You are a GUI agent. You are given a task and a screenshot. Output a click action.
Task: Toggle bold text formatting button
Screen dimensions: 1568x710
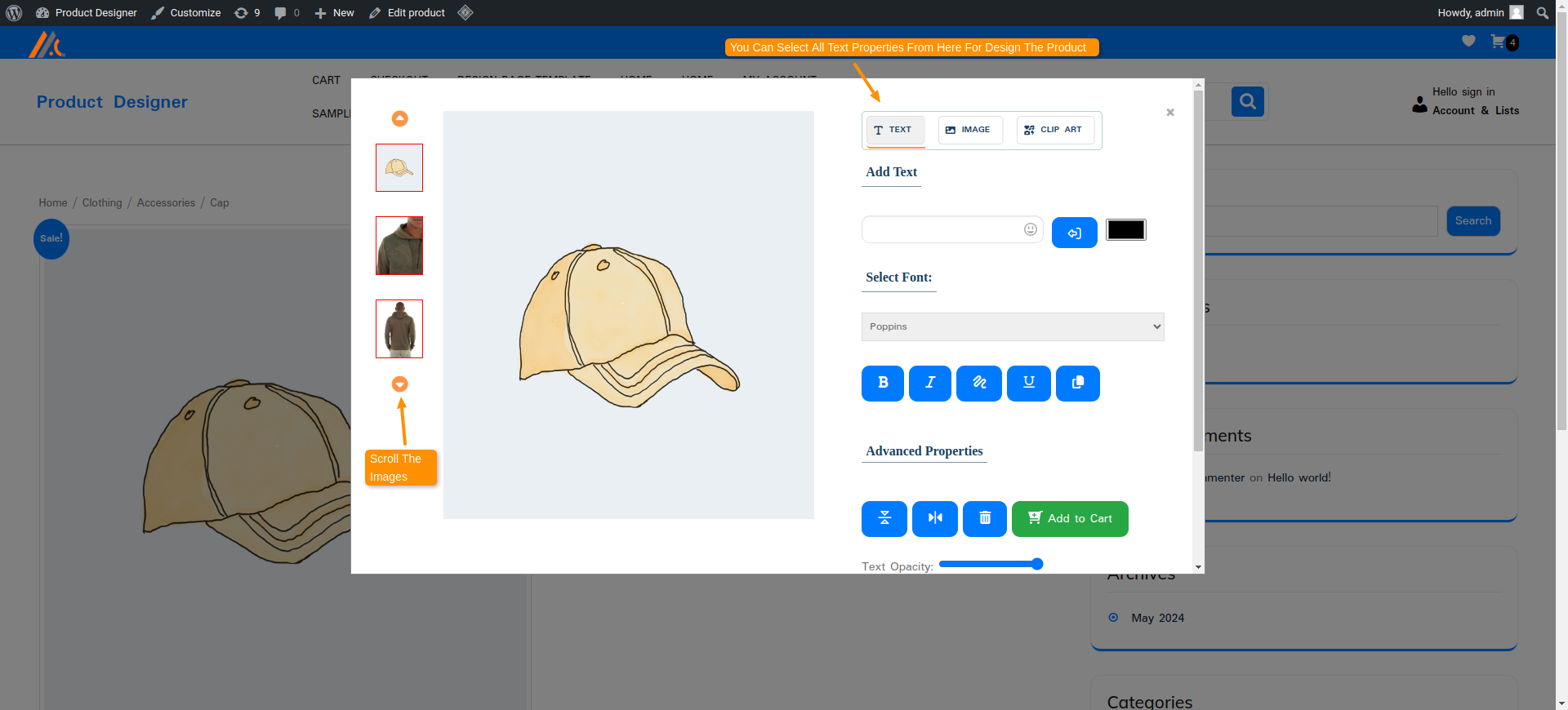pos(882,383)
